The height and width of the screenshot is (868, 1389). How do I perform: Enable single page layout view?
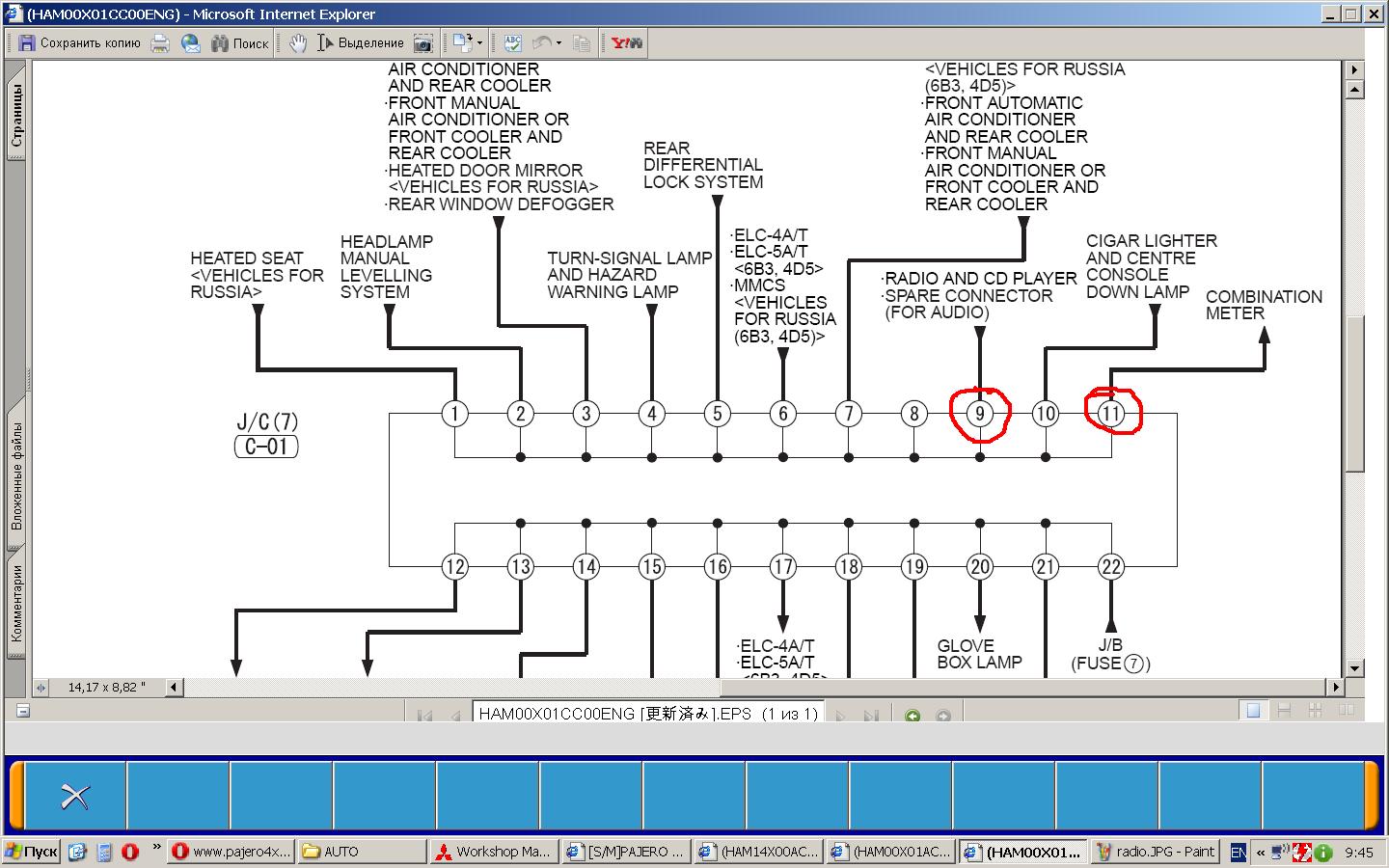click(1253, 711)
